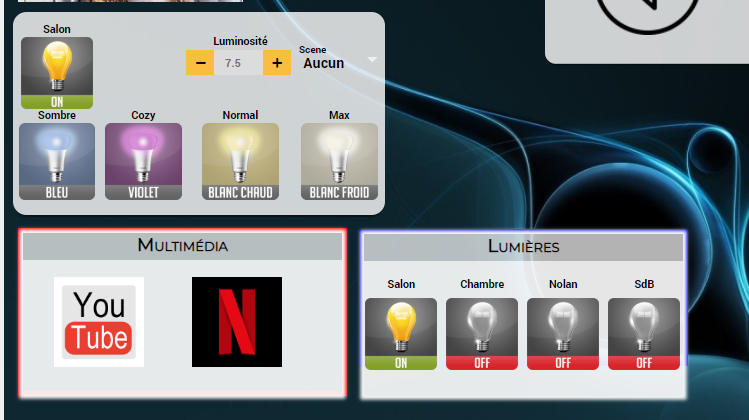Viewport: 749px width, 420px height.
Task: Open the Scene dropdown showing Aucun
Action: coord(338,63)
